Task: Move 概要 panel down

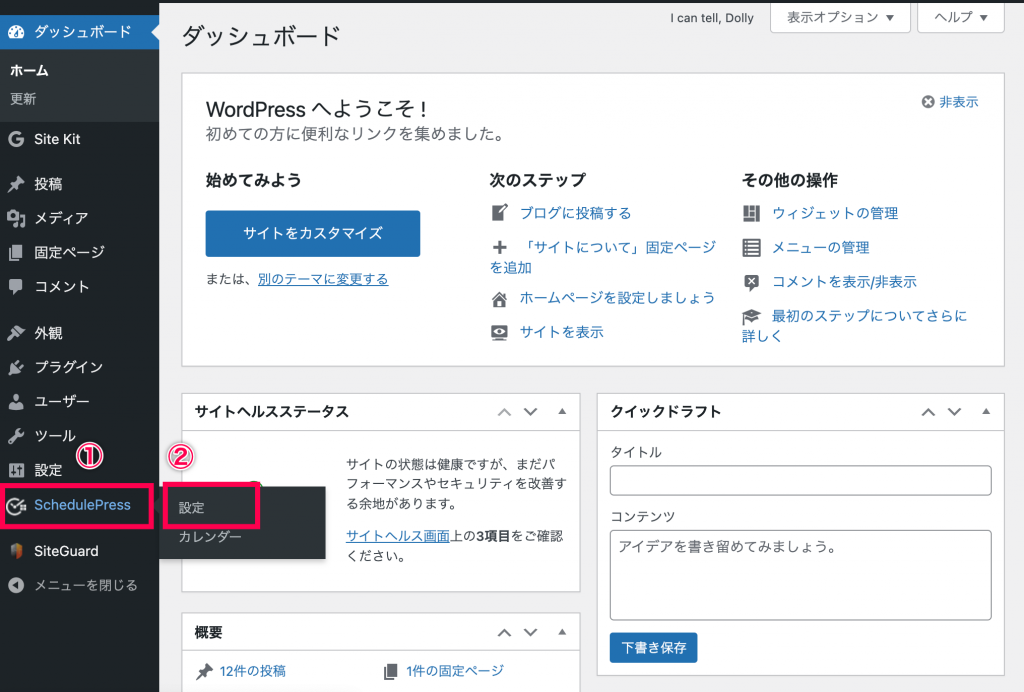Action: [530, 633]
